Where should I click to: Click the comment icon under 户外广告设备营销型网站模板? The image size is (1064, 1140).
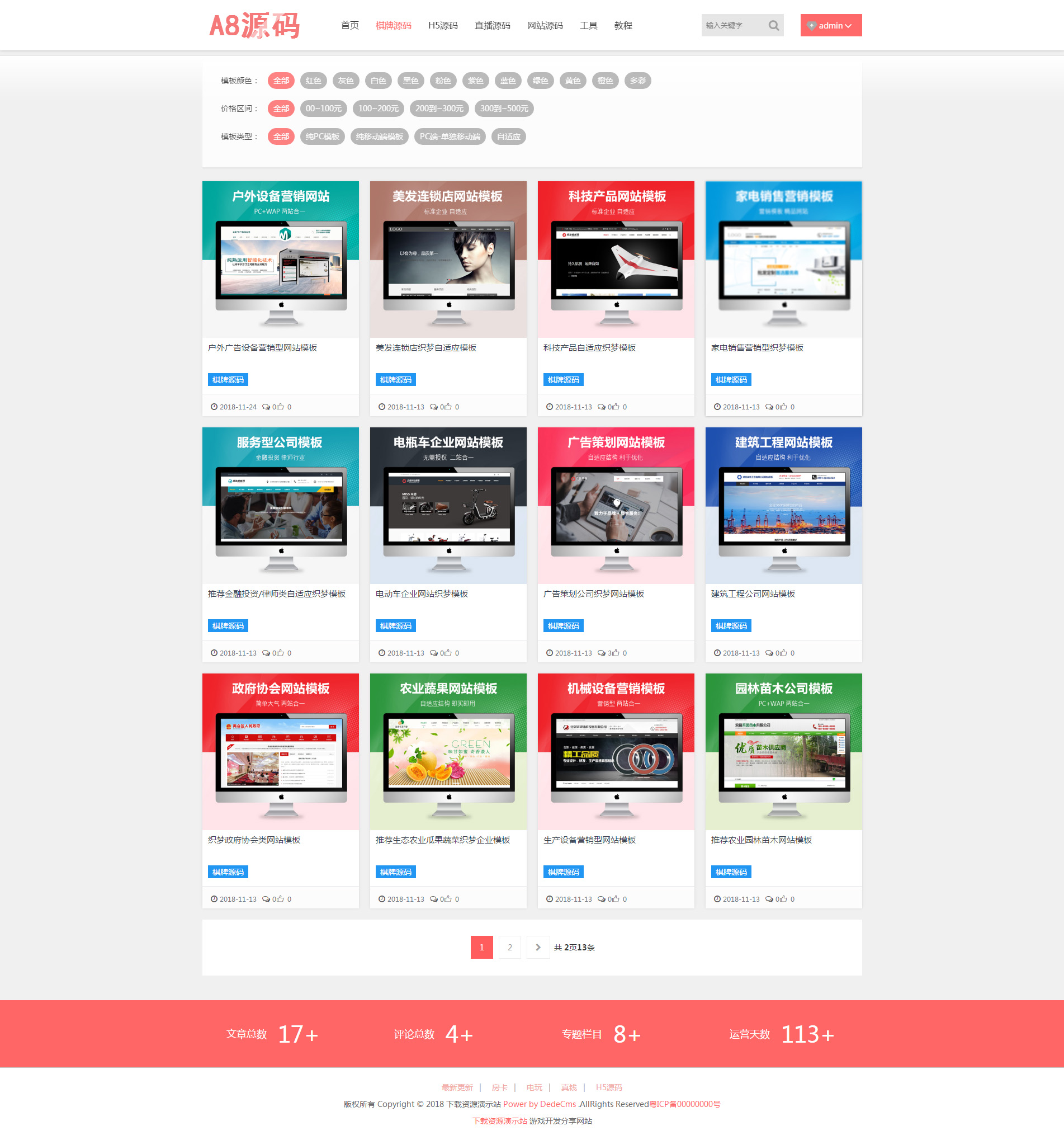click(266, 407)
